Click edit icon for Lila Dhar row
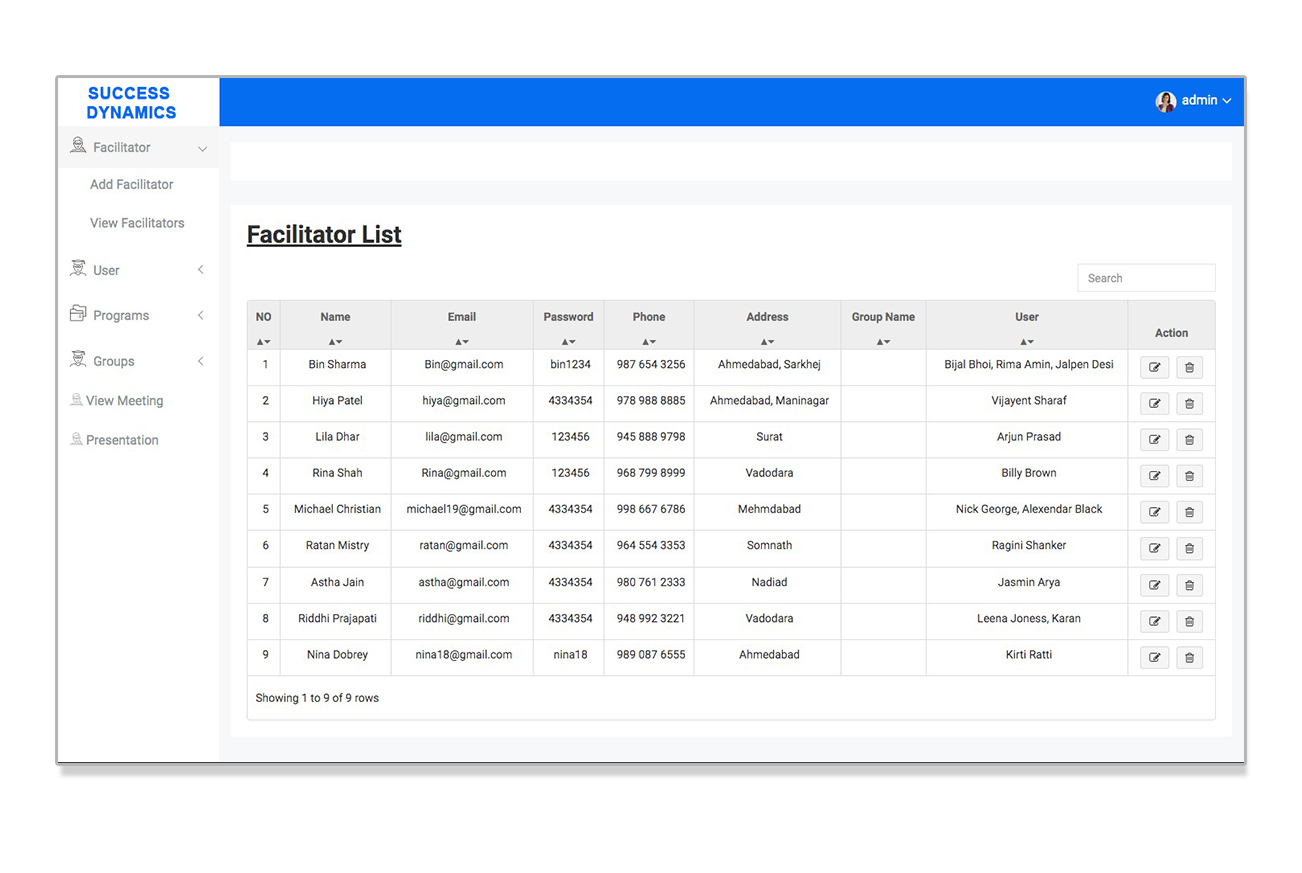The height and width of the screenshot is (873, 1302). pos(1154,440)
